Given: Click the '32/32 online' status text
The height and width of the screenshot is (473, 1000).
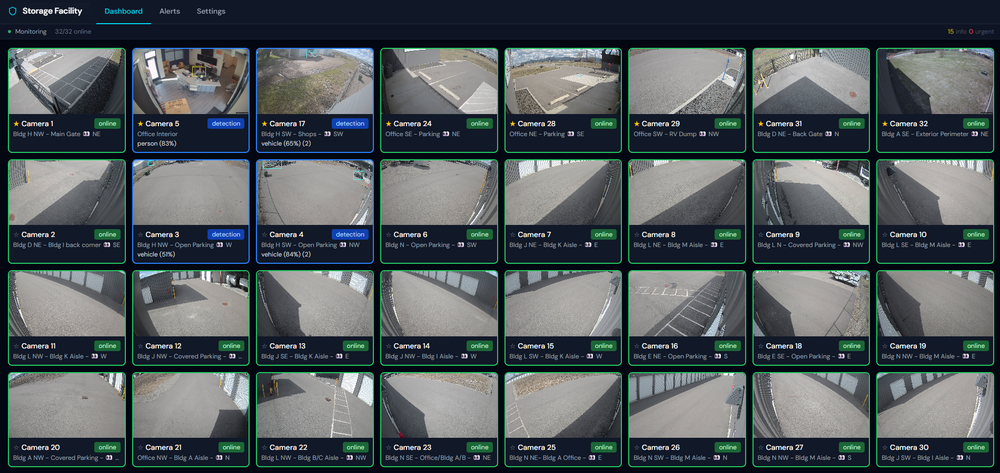Looking at the screenshot, I should click(x=72, y=31).
